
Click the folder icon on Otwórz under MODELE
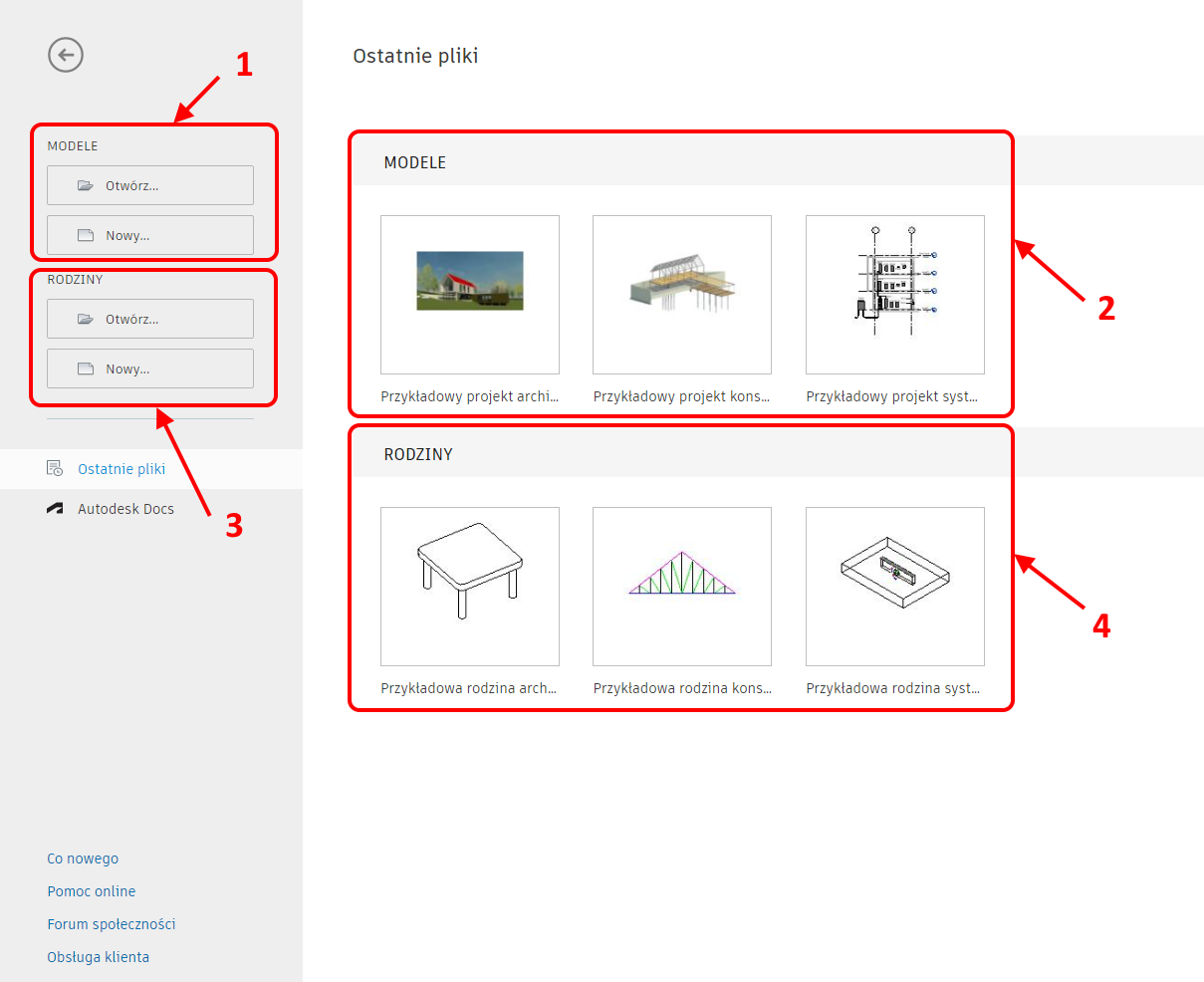coord(87,184)
